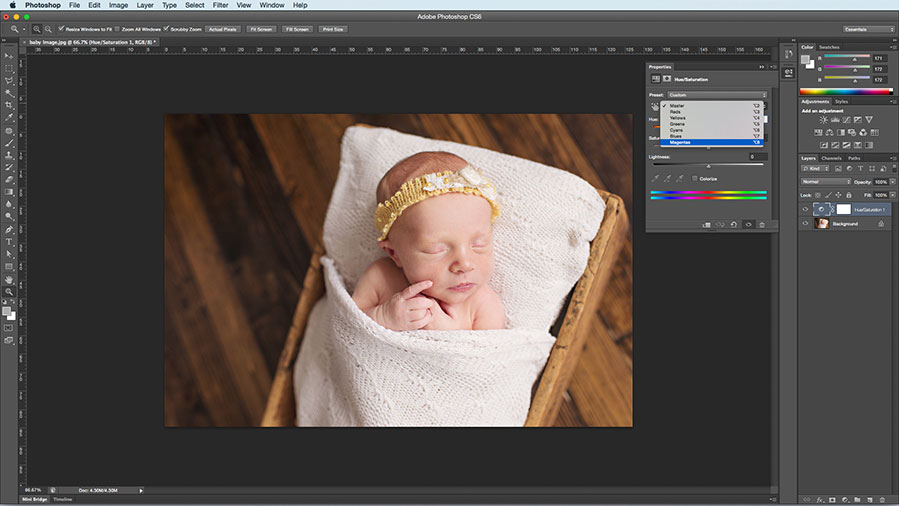Open the Zoom tool preset picker arrow
The height and width of the screenshot is (506, 899).
click(x=24, y=29)
